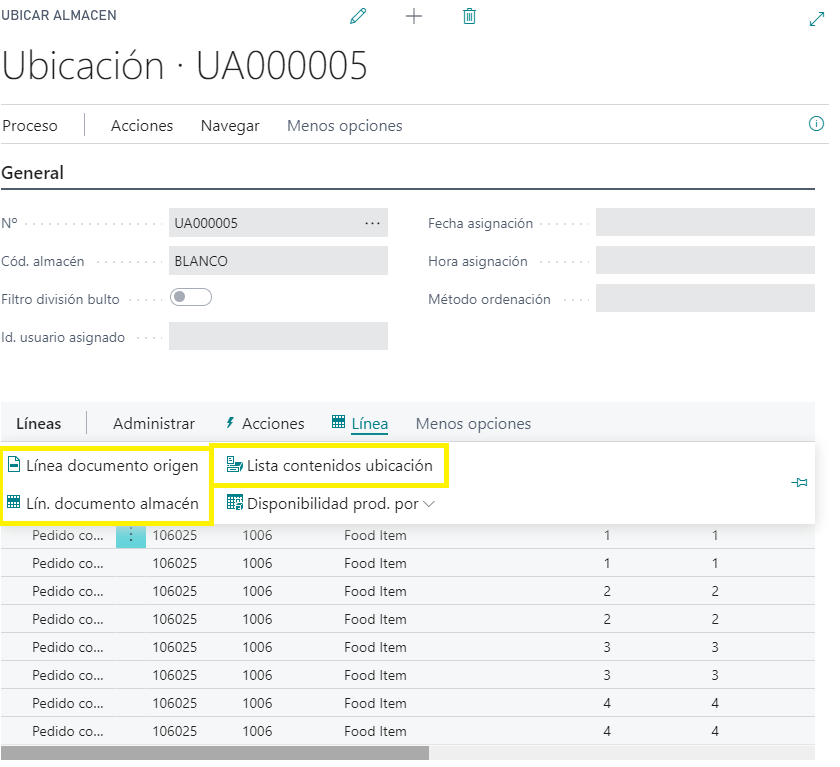840x767 pixels.
Task: Click the Línea documento origen document icon
Action: pos(14,464)
